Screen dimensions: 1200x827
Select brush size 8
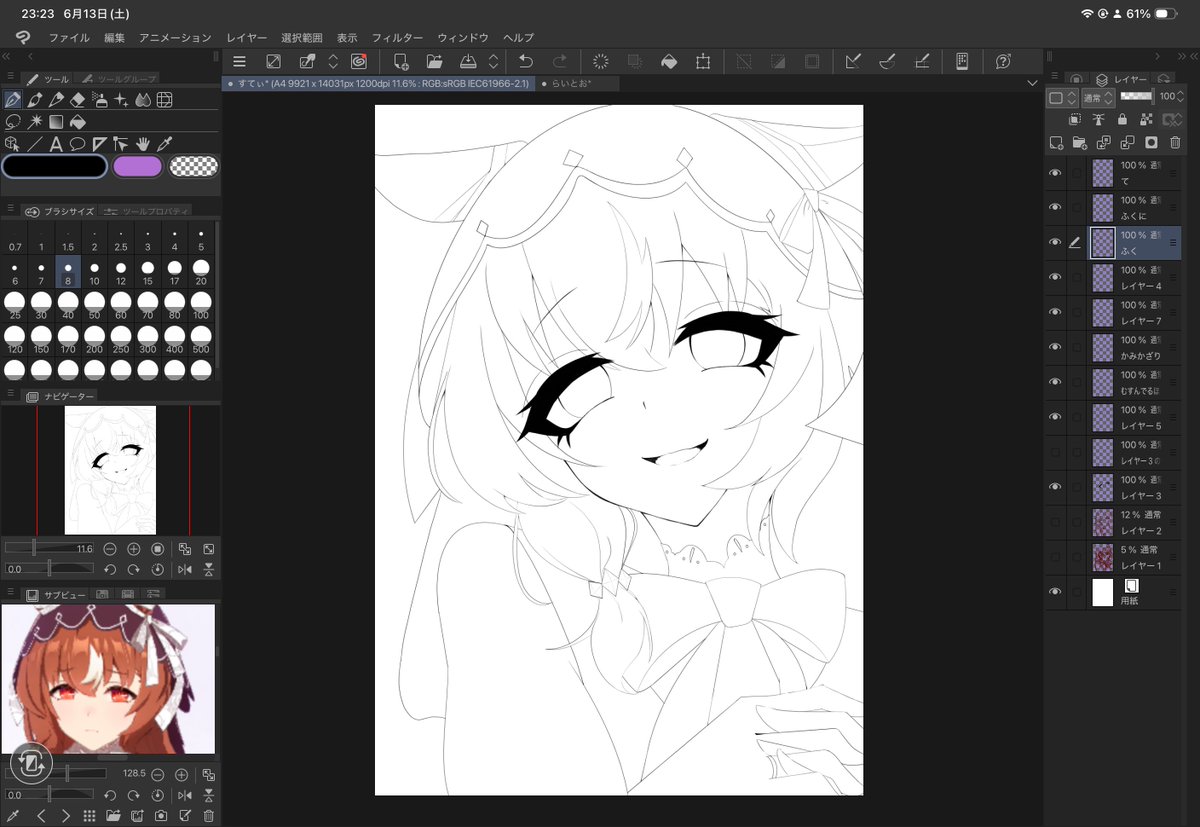point(68,273)
